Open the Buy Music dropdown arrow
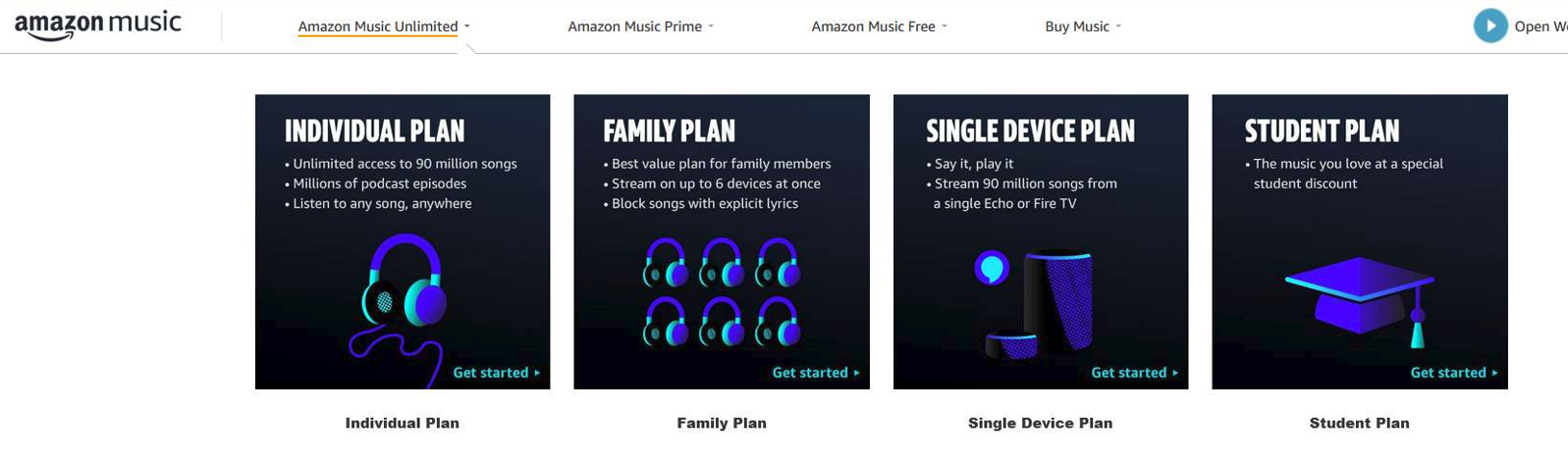The width and height of the screenshot is (1568, 463). click(x=1118, y=26)
